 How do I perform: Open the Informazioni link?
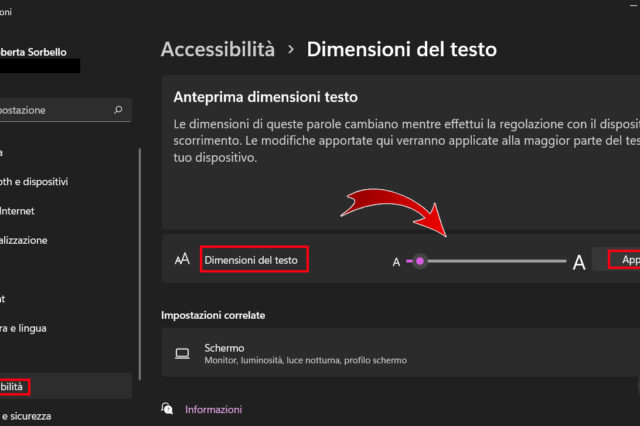click(213, 409)
